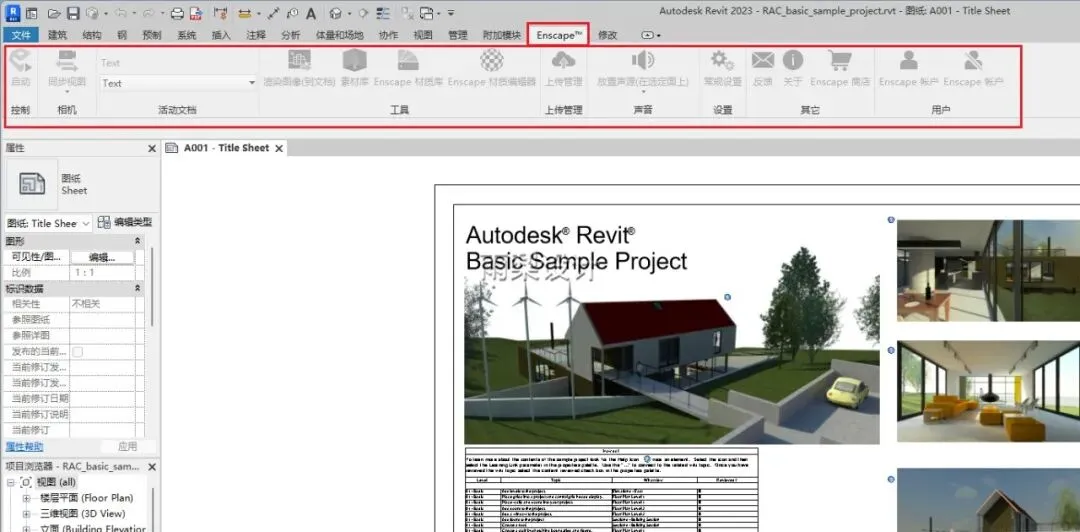Screen dimensions: 1080x532
Task: Click the 反馈 feedback envelope icon
Action: pyautogui.click(x=763, y=62)
